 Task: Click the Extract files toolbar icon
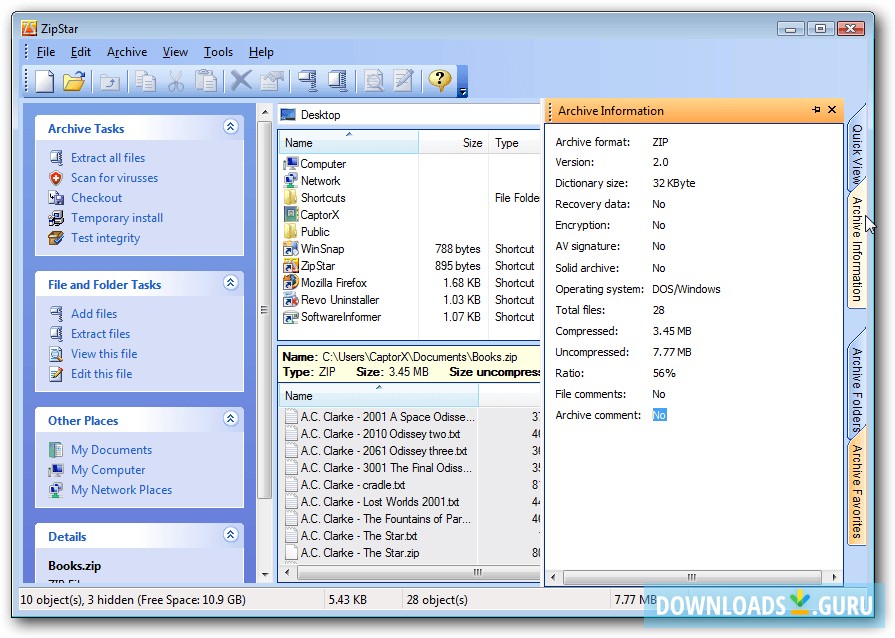tap(337, 81)
